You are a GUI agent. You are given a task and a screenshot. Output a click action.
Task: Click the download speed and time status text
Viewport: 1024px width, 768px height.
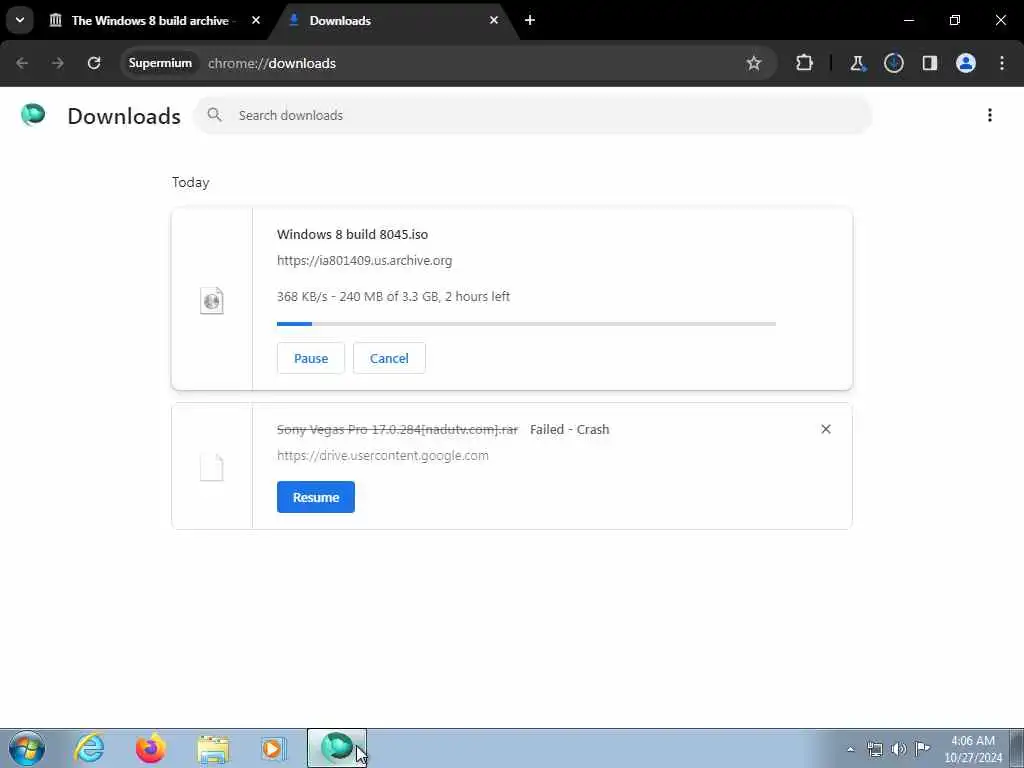[x=393, y=296]
